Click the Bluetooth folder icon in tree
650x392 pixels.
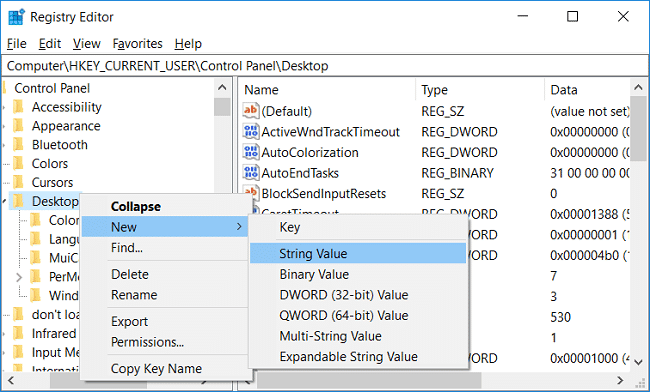click(18, 145)
